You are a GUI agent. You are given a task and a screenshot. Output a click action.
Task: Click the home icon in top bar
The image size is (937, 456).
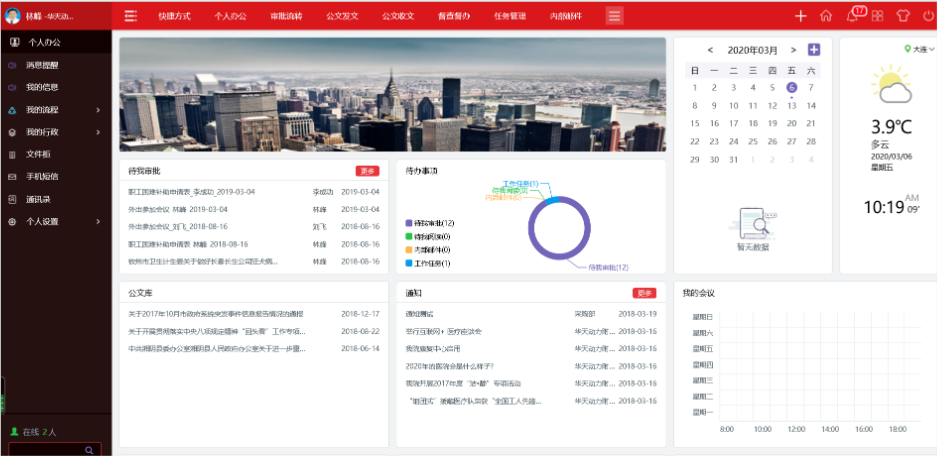[x=825, y=16]
